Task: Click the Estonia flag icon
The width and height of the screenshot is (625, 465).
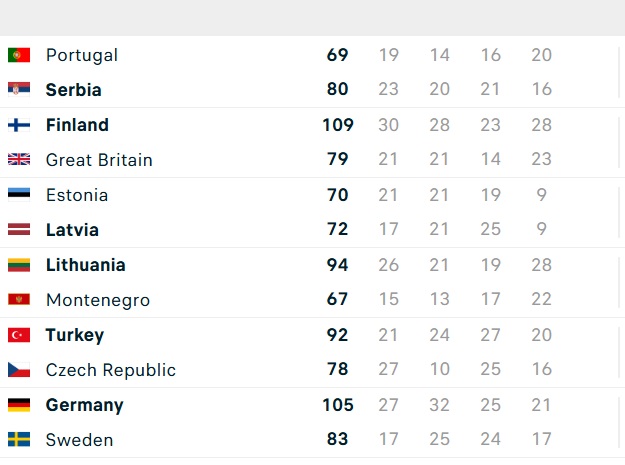Action: tap(19, 195)
